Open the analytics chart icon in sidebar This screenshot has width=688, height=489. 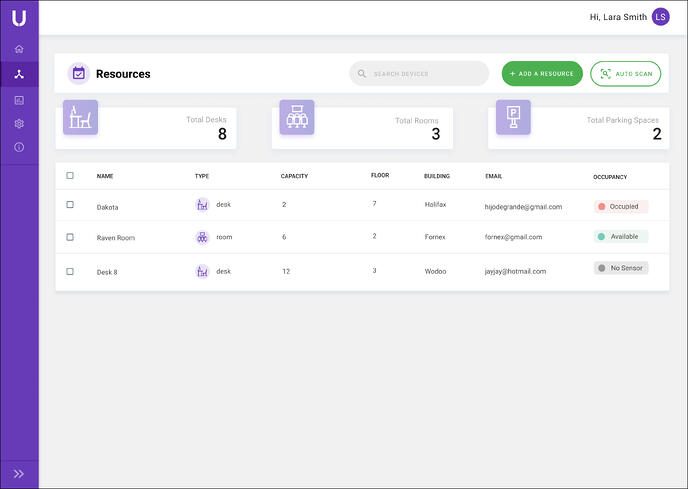click(x=19, y=99)
